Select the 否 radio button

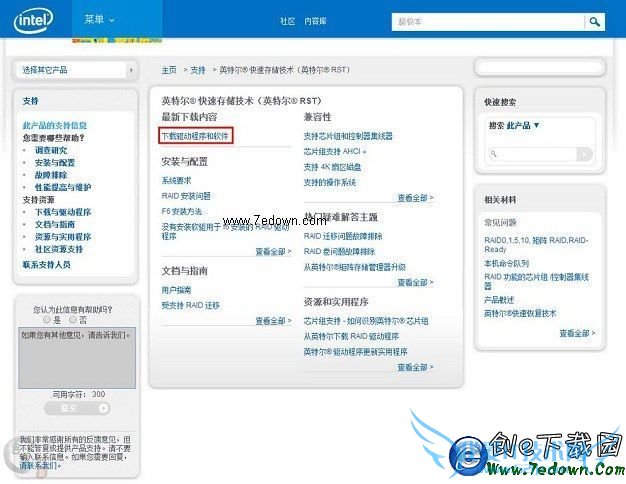tap(73, 319)
